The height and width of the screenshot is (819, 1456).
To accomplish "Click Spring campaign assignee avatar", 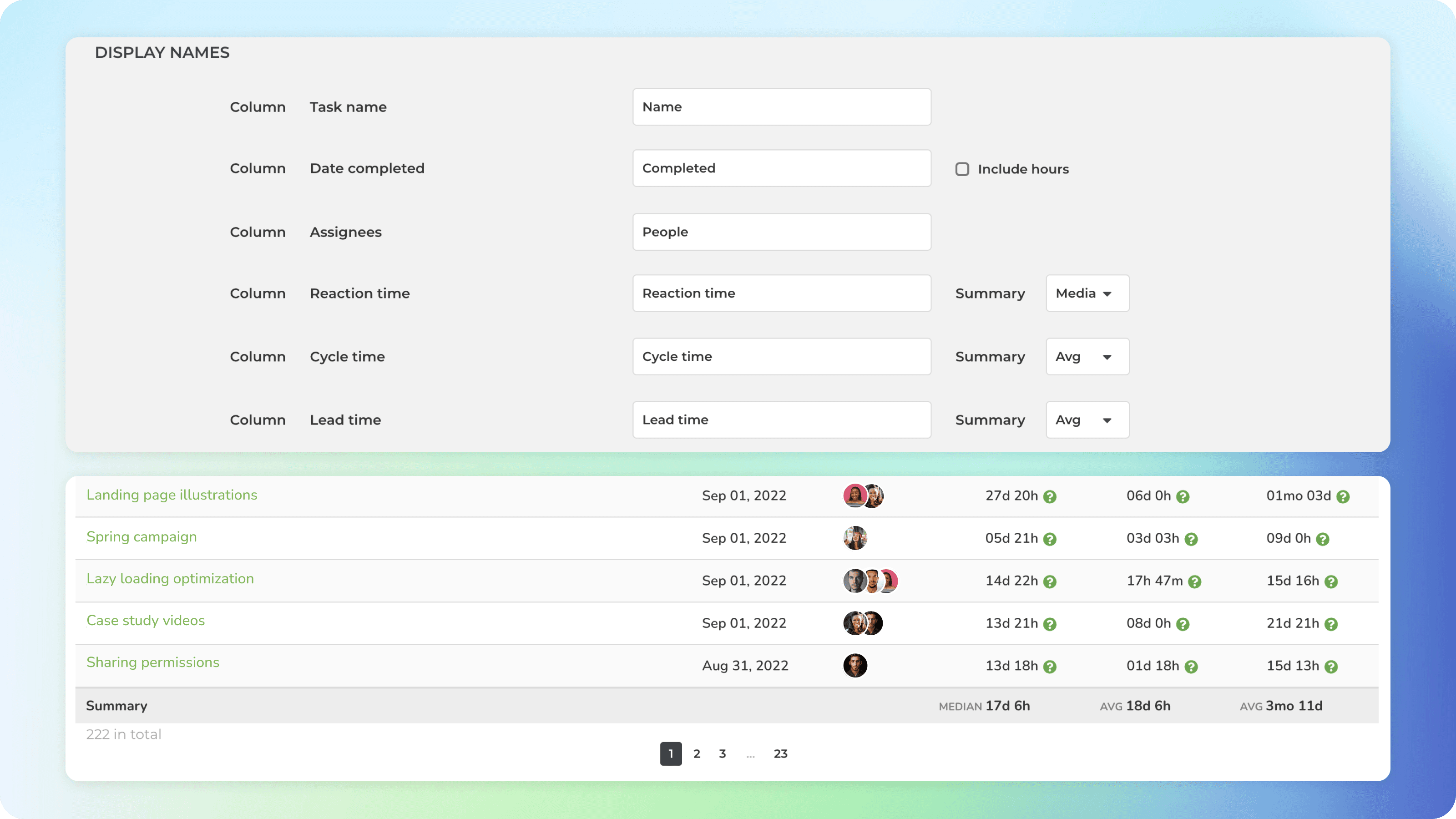I will point(855,537).
